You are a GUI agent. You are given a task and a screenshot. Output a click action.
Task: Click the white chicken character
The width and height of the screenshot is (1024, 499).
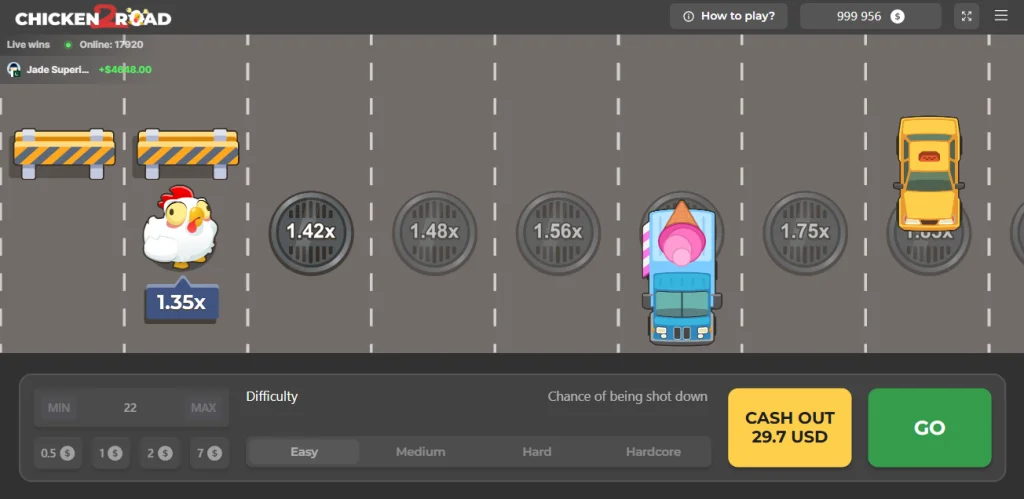tap(180, 227)
